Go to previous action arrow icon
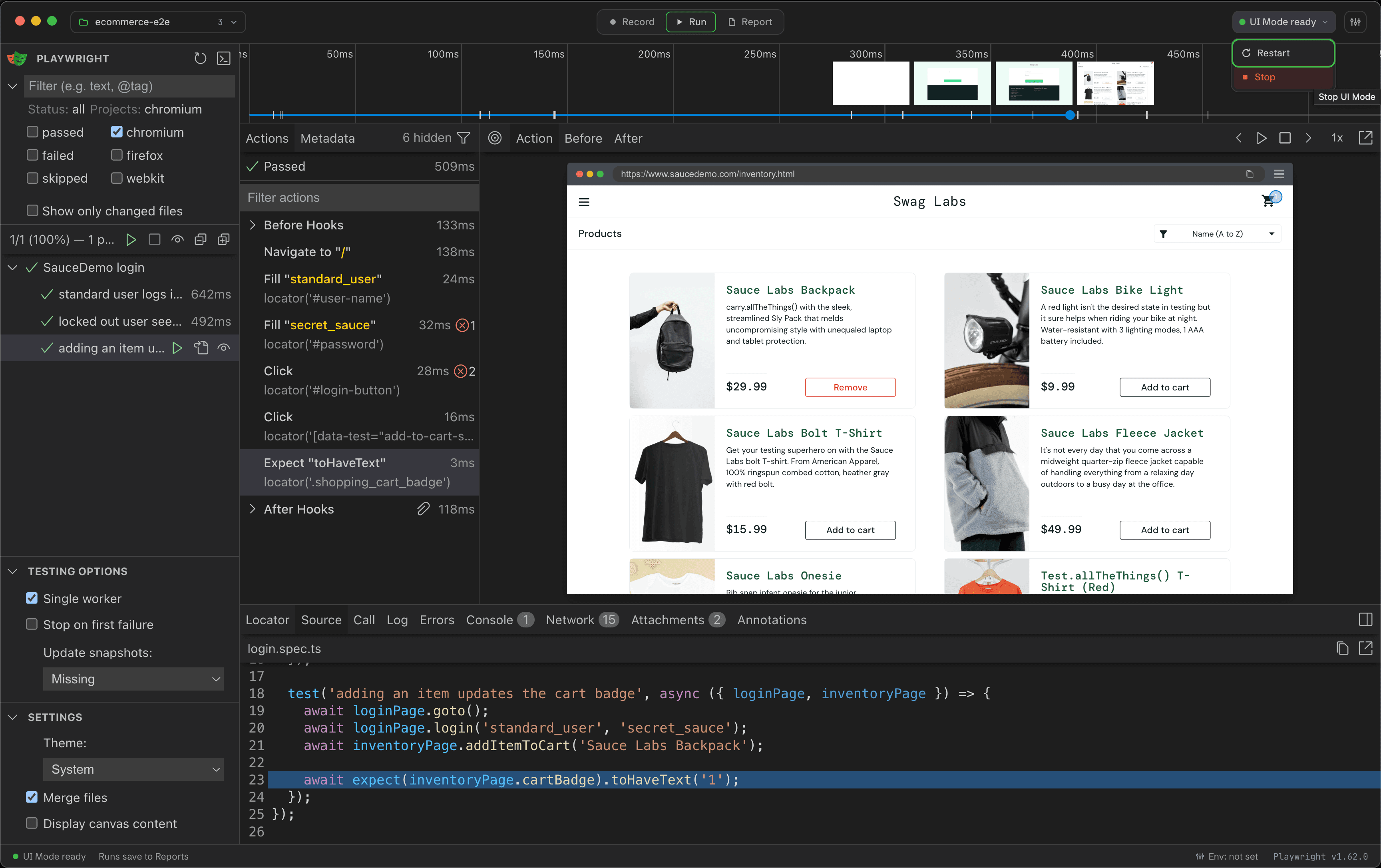 pos(1239,138)
